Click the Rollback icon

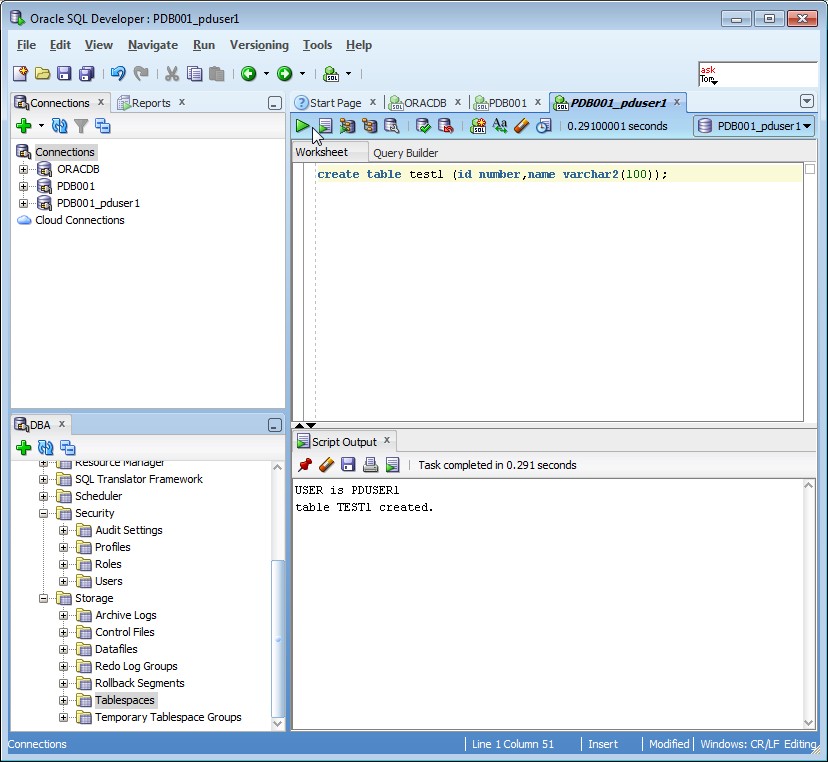[x=444, y=126]
